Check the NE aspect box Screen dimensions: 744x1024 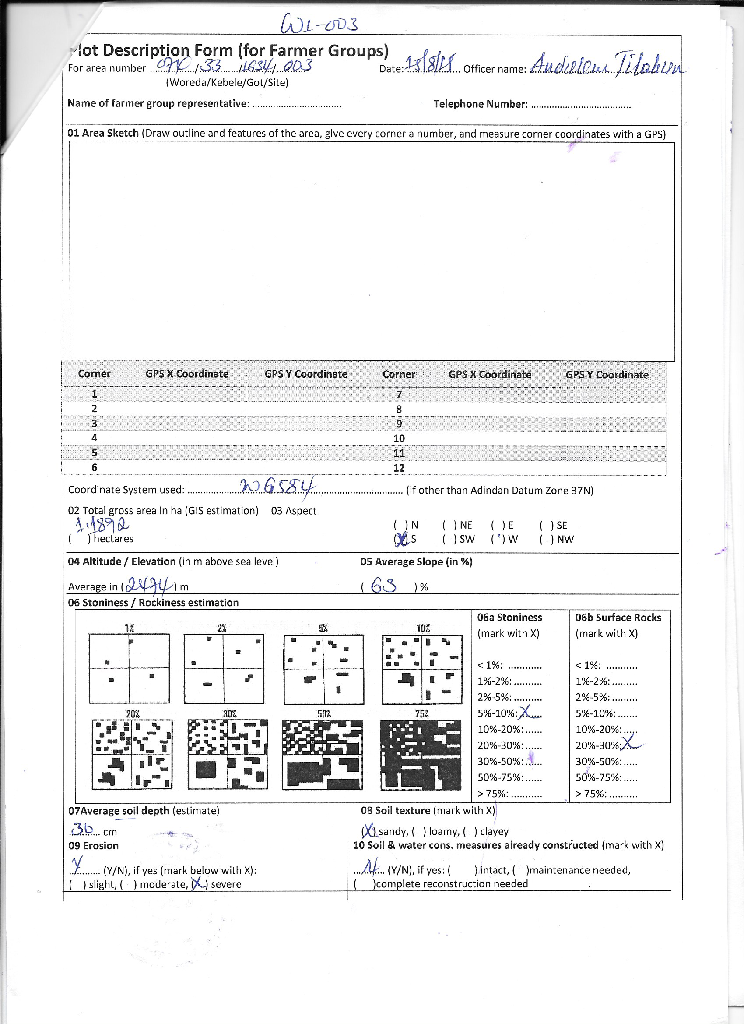449,525
